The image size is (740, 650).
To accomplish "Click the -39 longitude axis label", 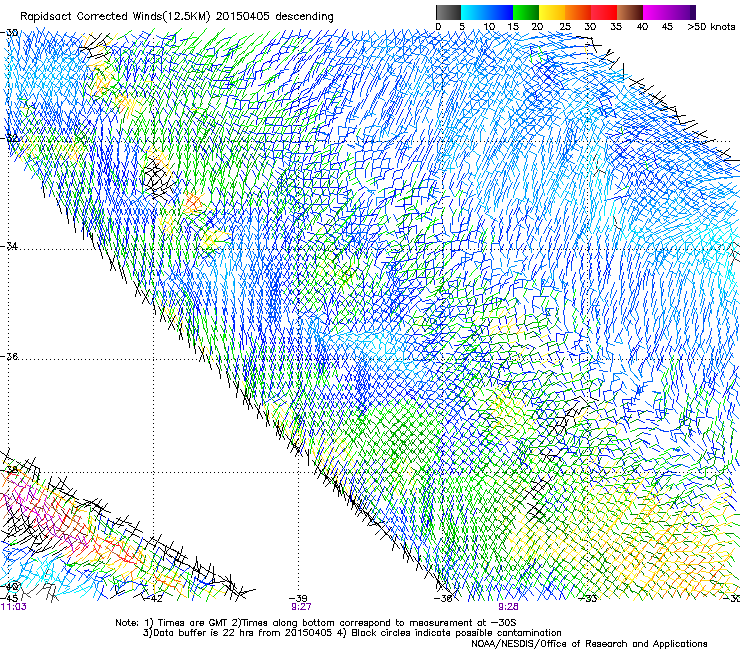I will tap(299, 599).
